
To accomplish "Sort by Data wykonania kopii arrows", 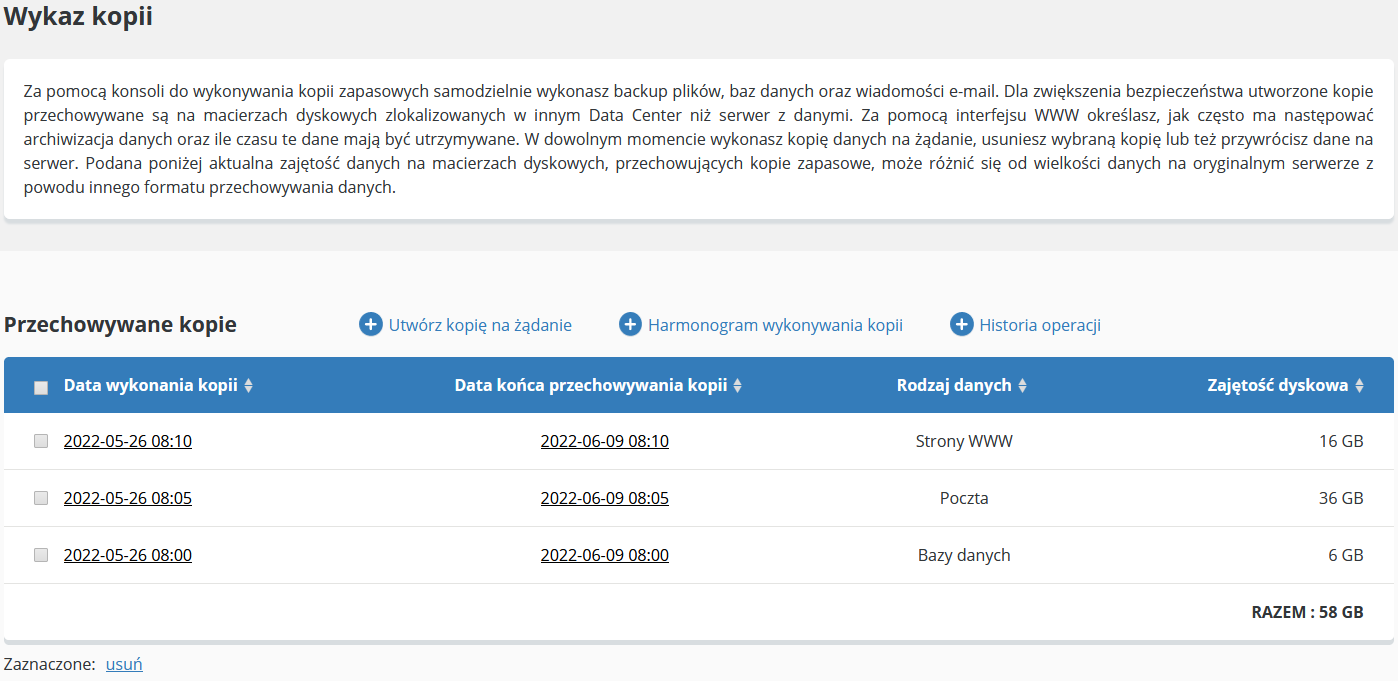I will click(x=249, y=386).
